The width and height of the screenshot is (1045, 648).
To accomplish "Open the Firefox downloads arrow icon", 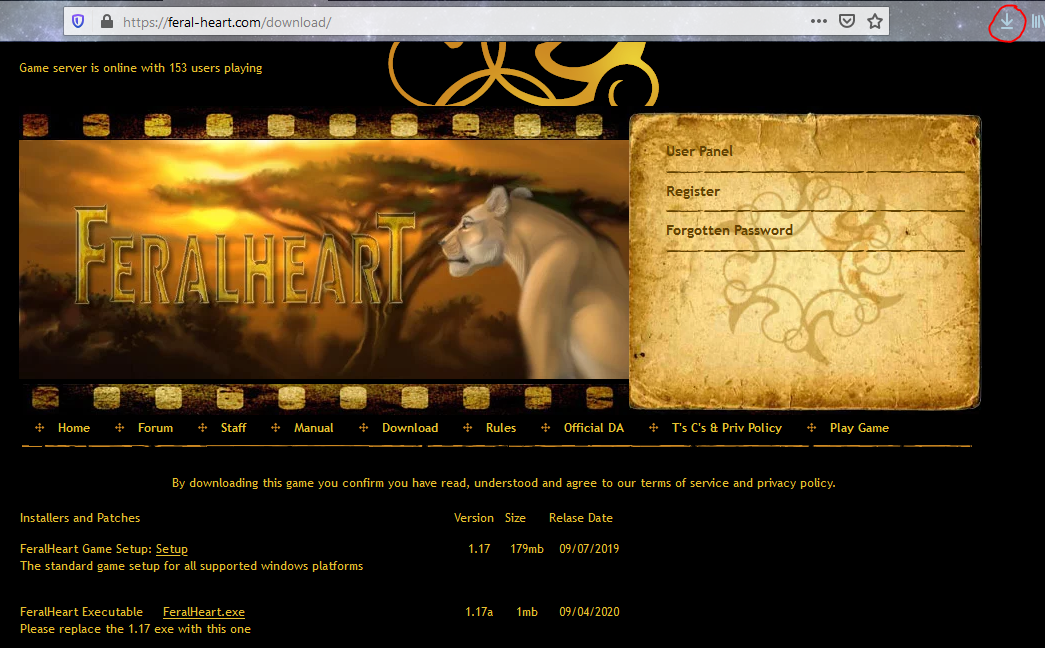I will (x=1006, y=22).
